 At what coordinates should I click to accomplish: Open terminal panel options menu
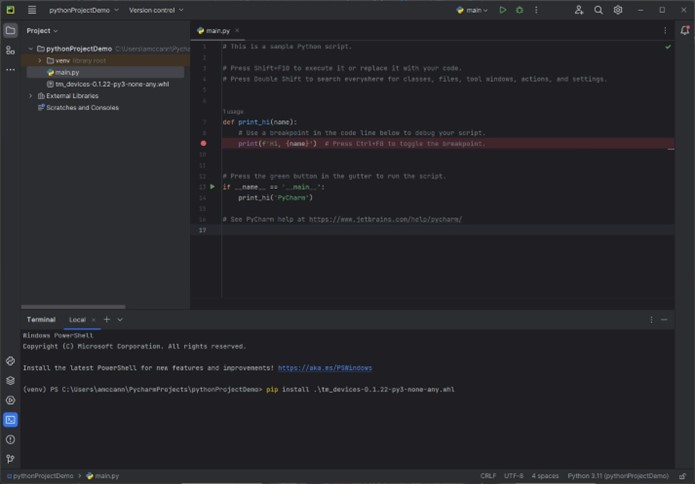651,320
